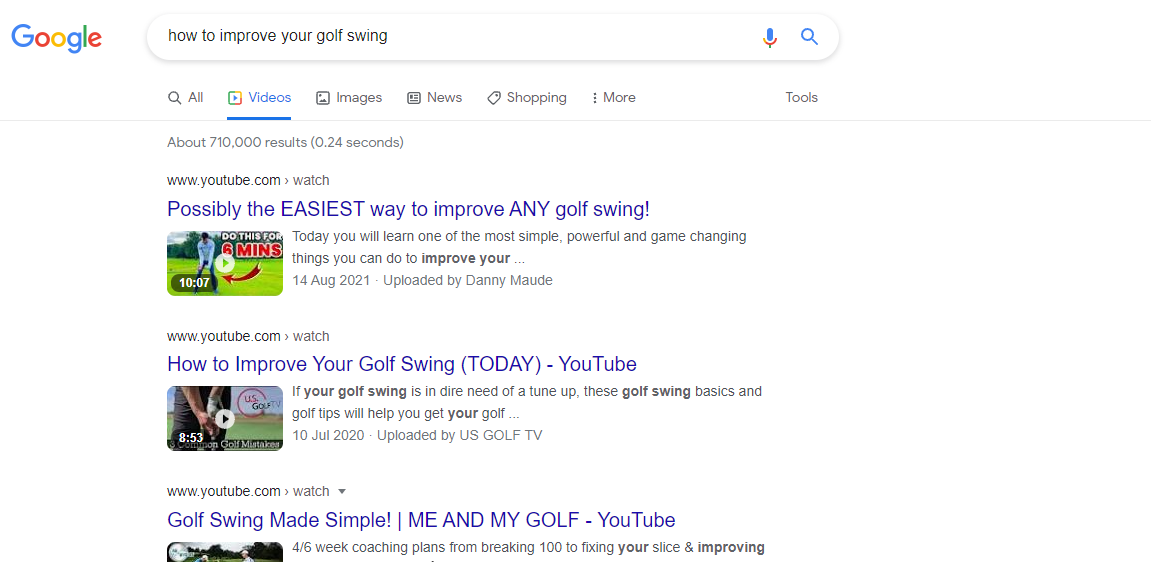Open the Tools options

801,98
